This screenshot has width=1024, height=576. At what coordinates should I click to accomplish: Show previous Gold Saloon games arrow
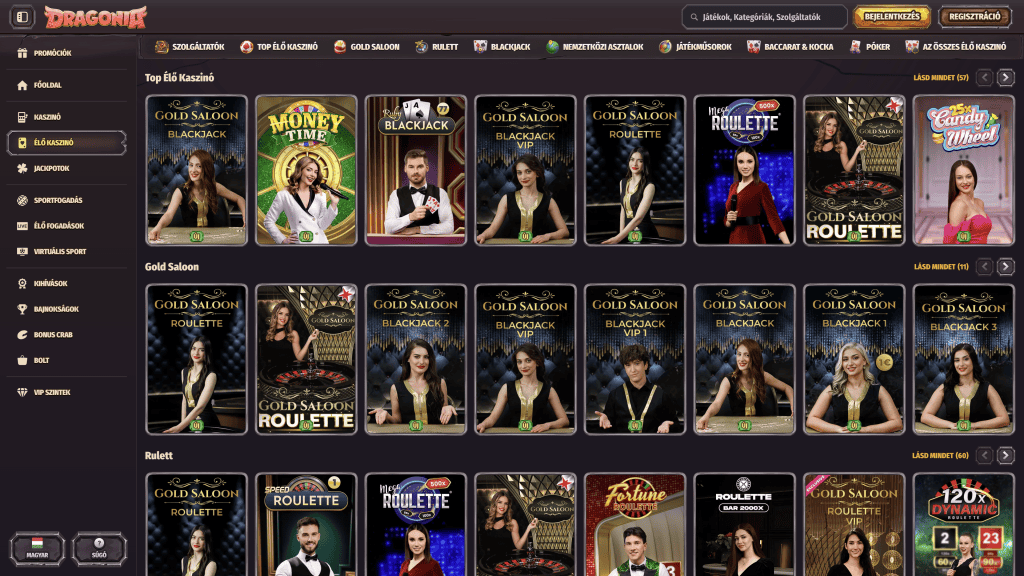point(984,266)
